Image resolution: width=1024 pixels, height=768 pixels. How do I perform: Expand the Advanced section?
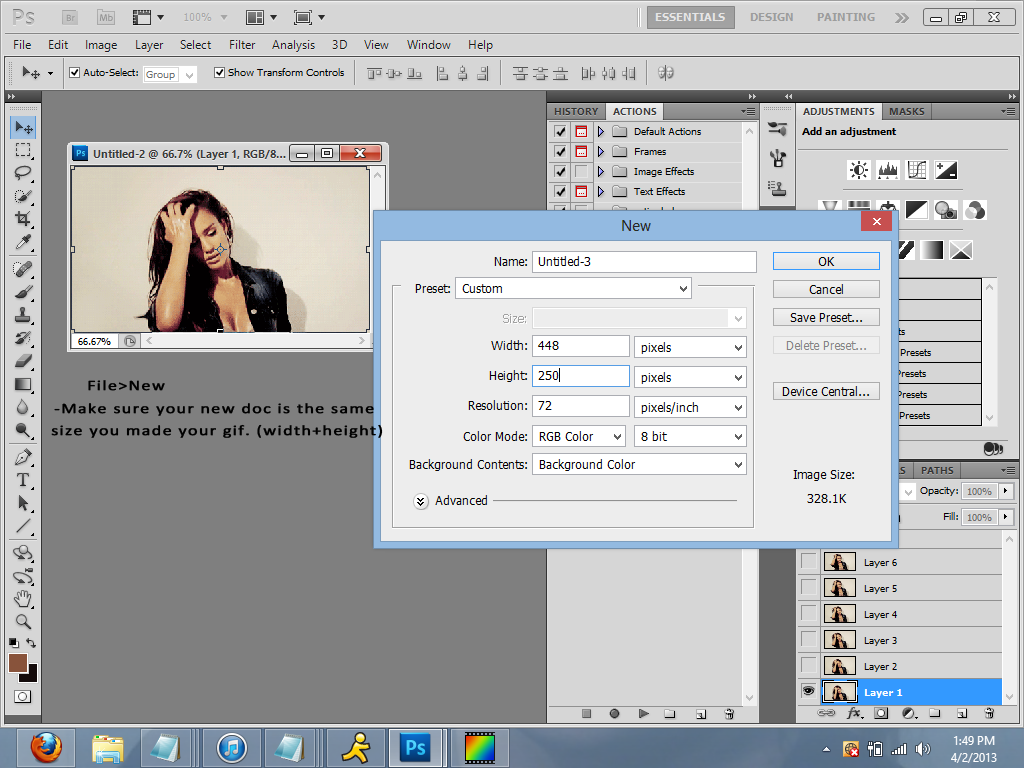(x=421, y=501)
